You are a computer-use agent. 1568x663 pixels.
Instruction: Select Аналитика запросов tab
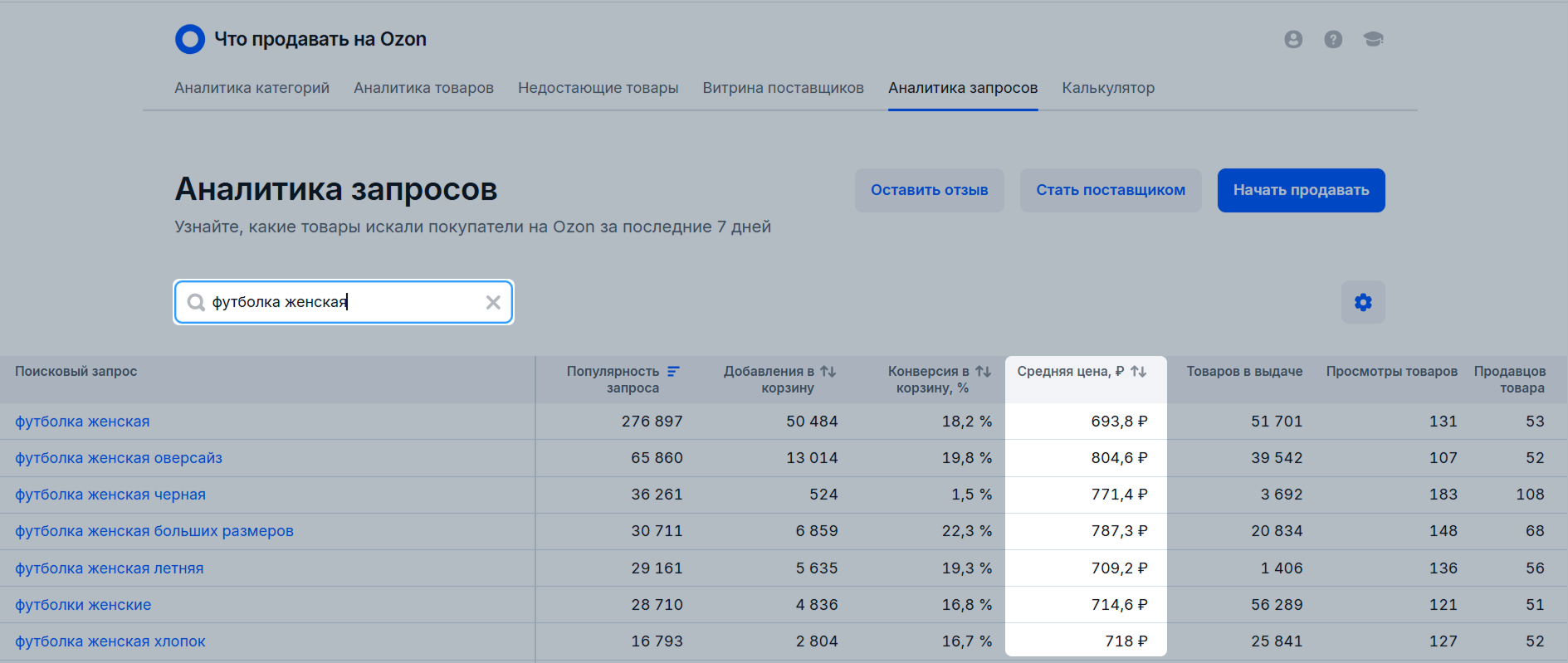point(963,88)
